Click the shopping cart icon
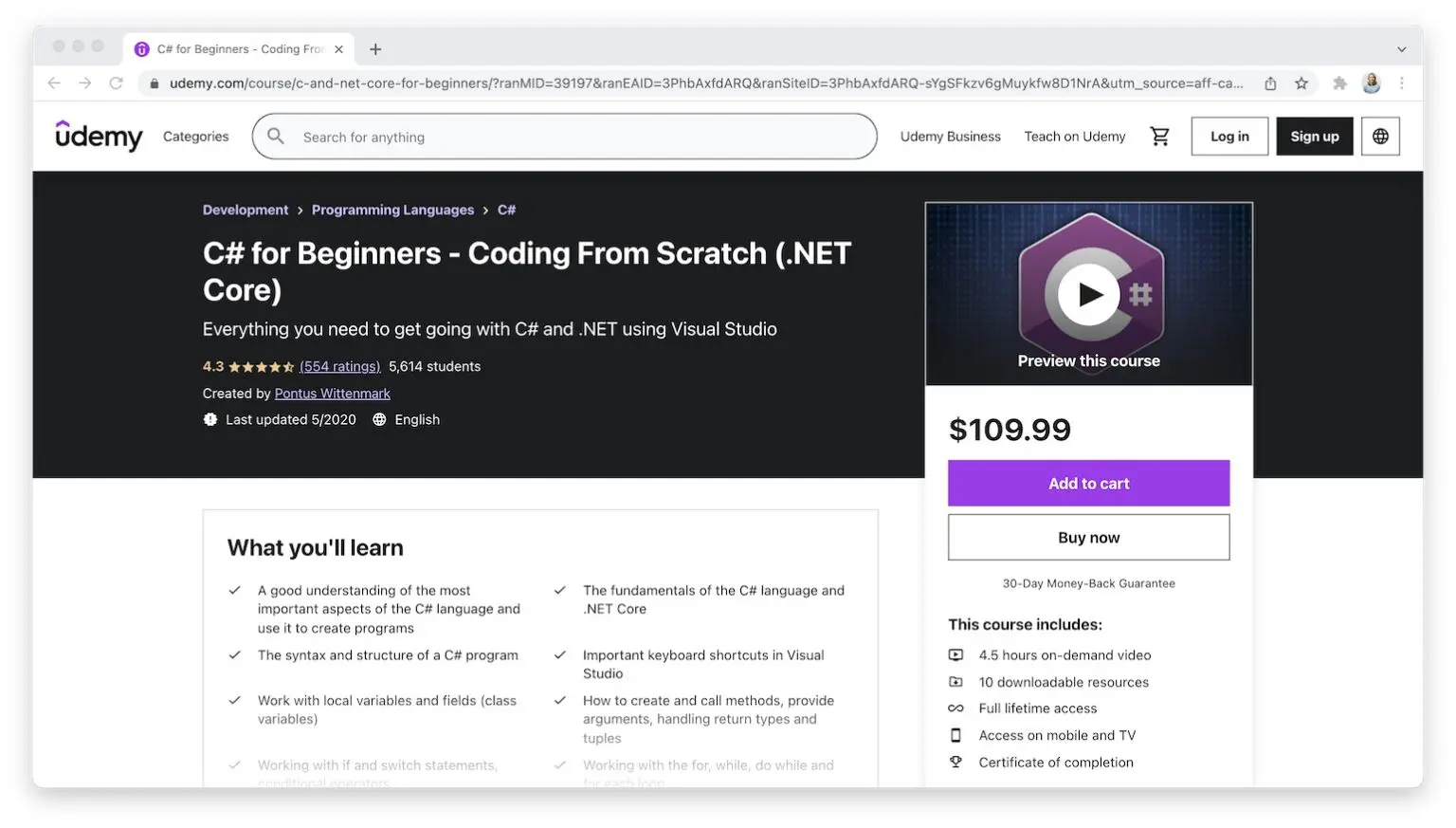Screen dimensions: 1456x828 point(1159,136)
